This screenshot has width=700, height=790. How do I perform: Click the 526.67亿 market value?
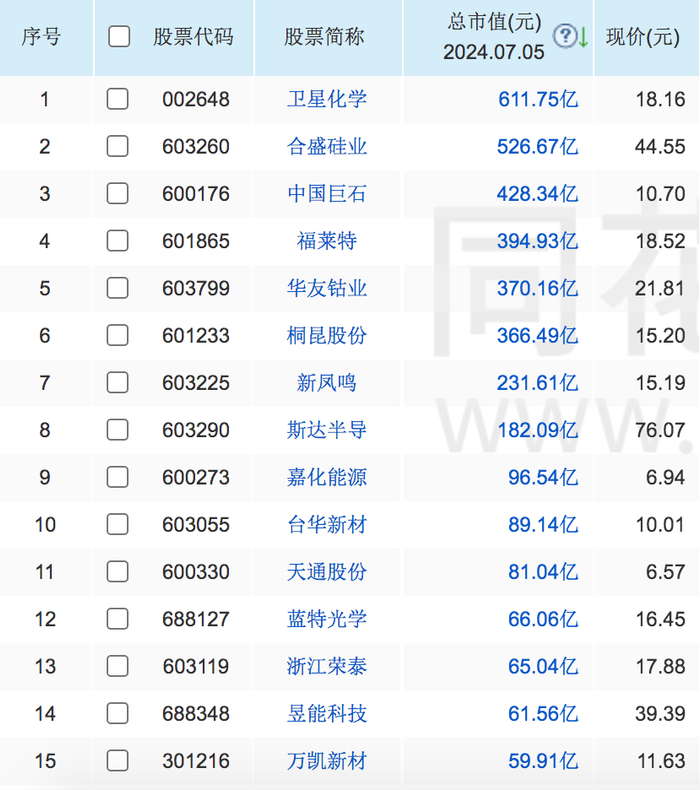click(x=537, y=146)
